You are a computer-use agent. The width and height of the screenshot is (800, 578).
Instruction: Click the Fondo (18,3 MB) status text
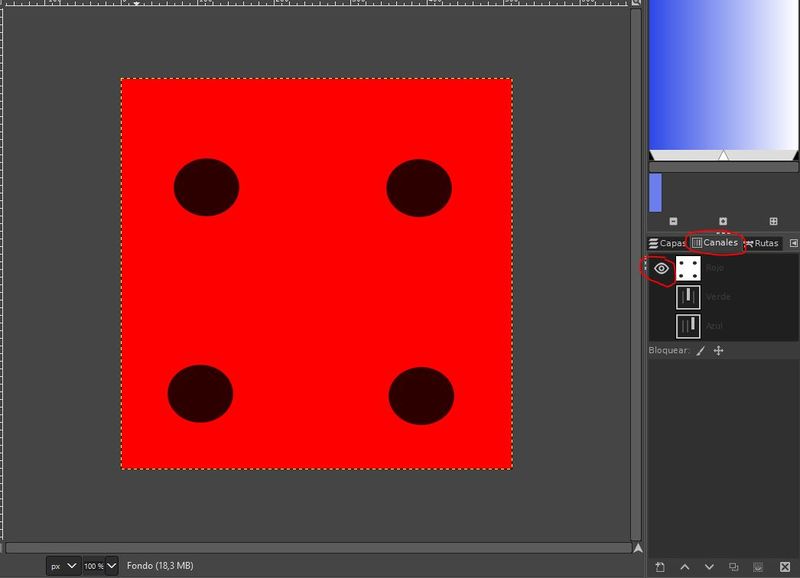click(x=160, y=566)
